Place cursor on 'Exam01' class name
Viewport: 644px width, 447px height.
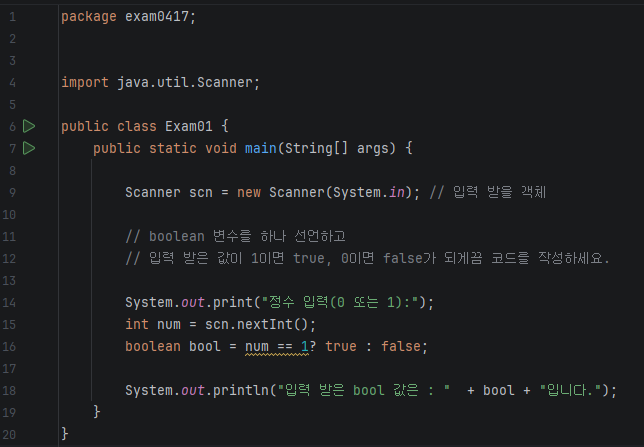tap(189, 126)
